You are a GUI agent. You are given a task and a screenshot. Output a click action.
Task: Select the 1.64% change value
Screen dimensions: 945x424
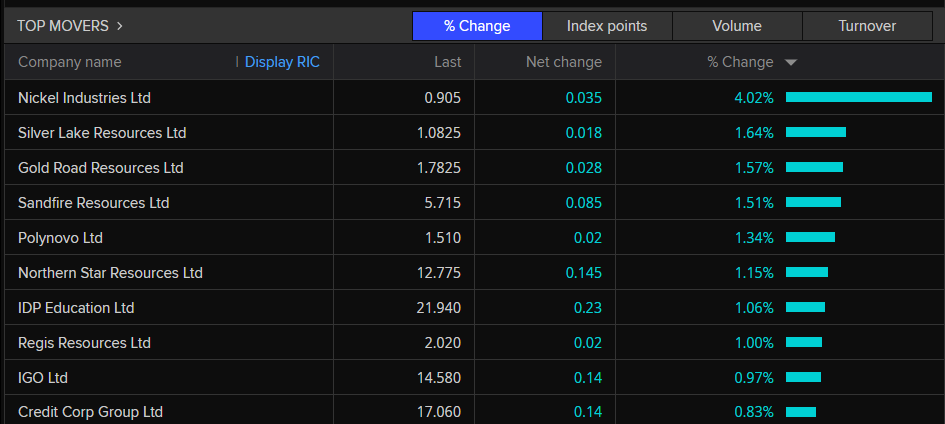point(754,132)
